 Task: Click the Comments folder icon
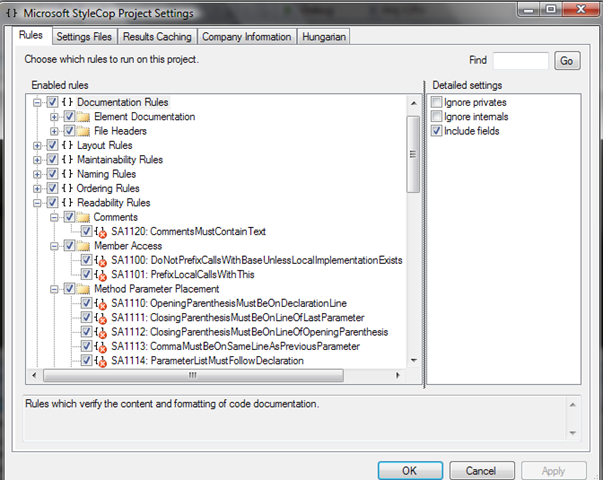pos(83,217)
